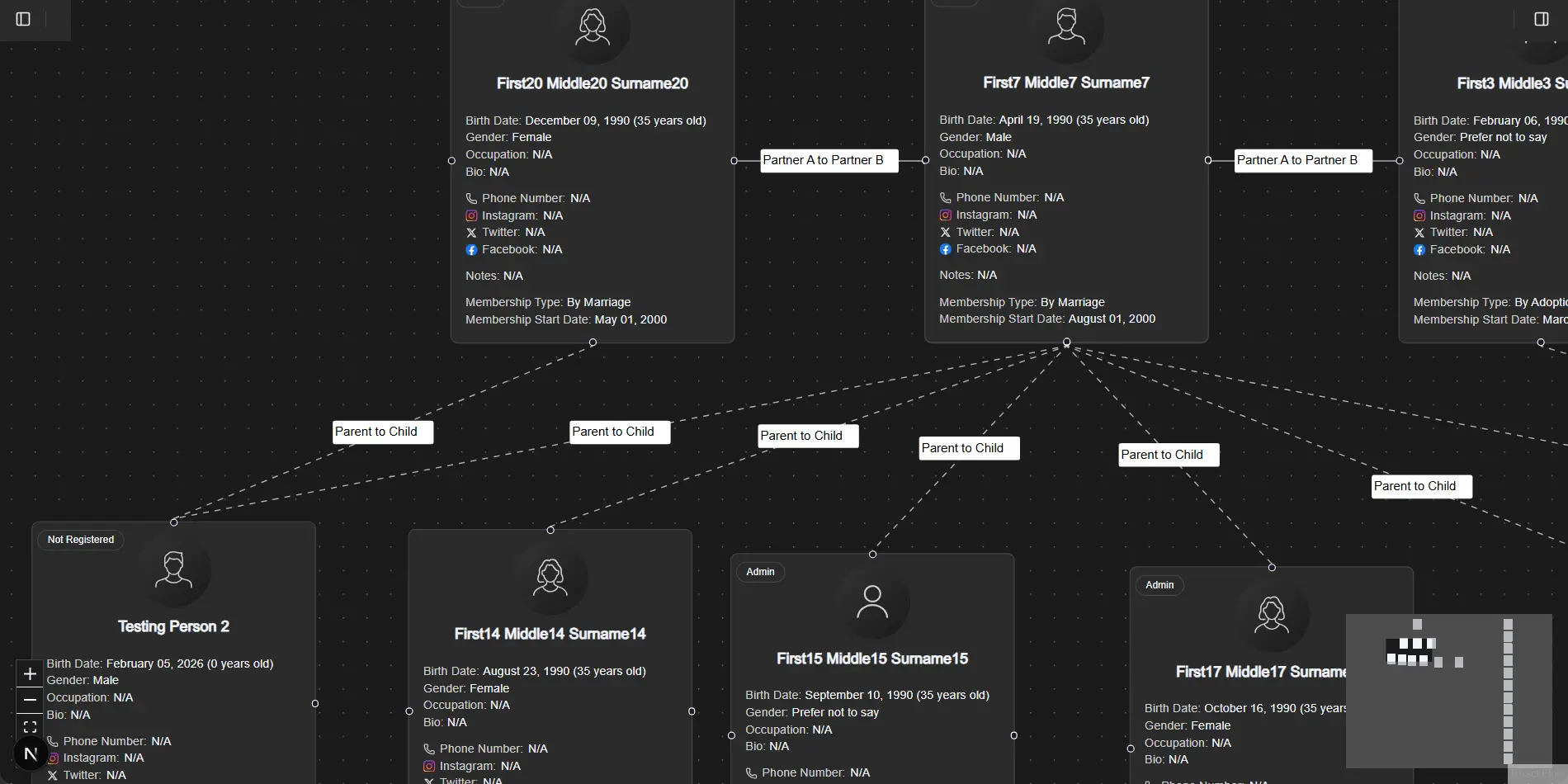Toggle the left sidebar panel icon
Viewport: 1568px width, 784px height.
pyautogui.click(x=22, y=19)
